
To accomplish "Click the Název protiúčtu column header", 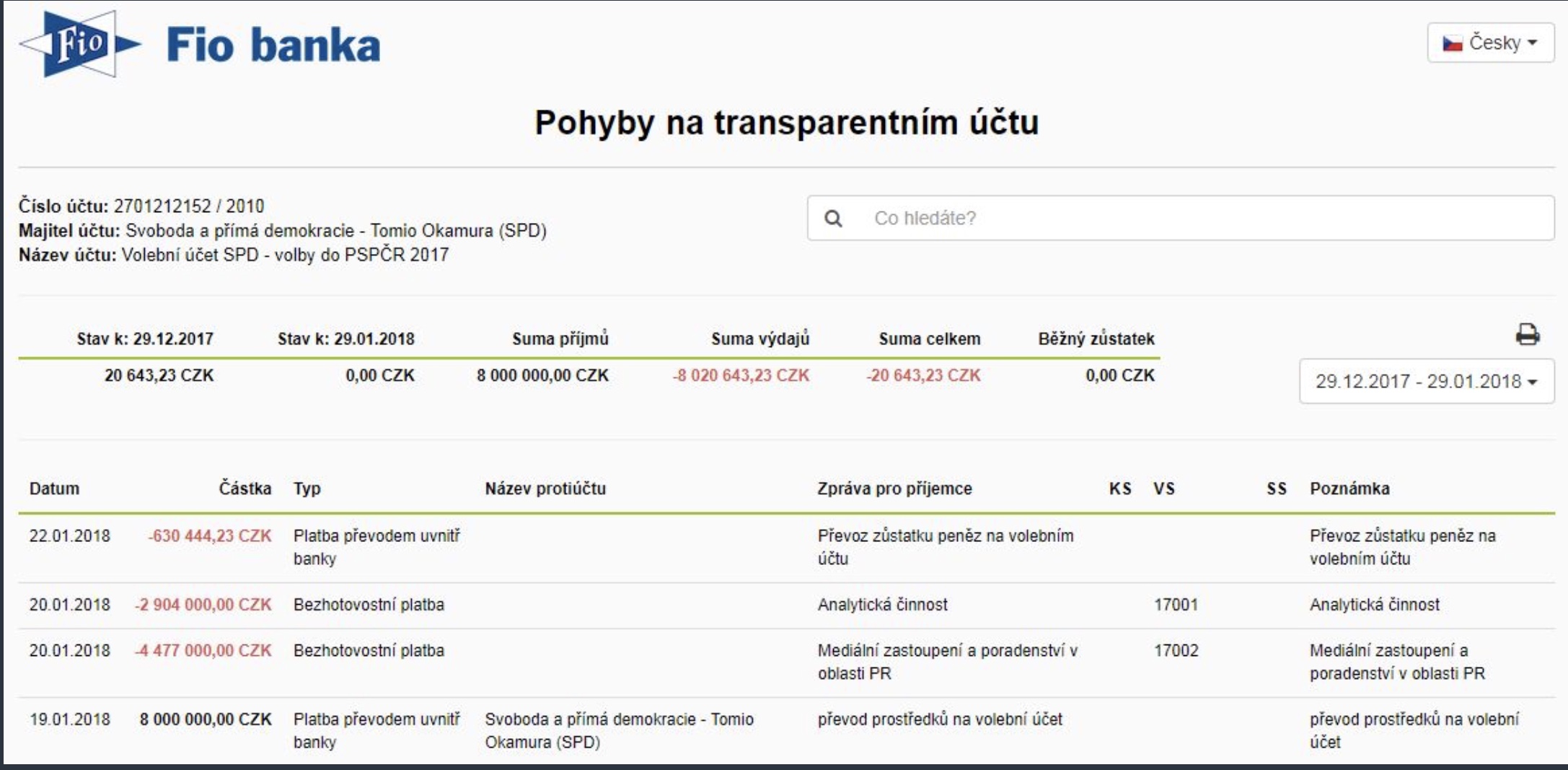I will pos(545,489).
